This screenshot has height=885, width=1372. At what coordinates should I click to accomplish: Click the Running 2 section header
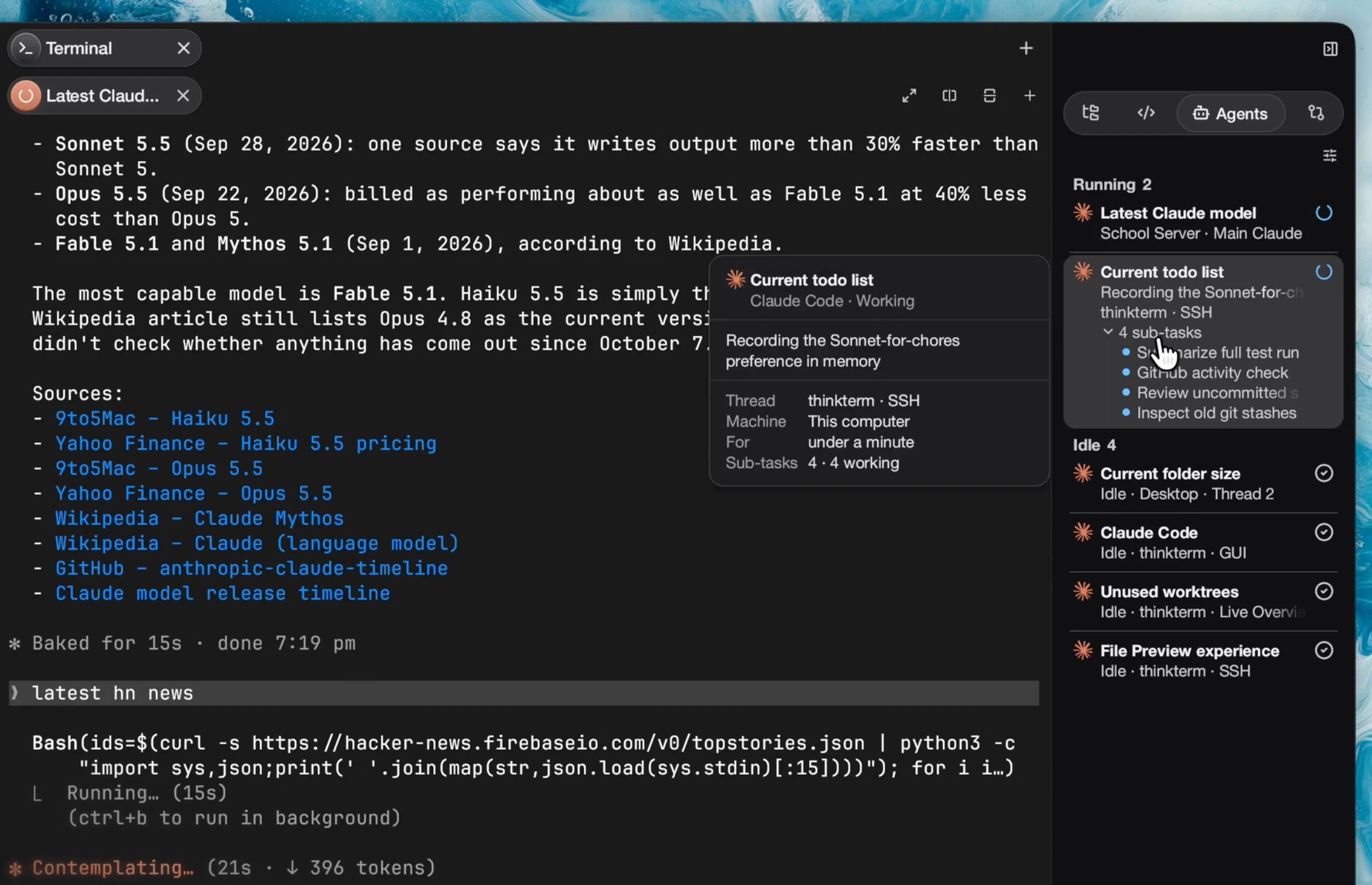pyautogui.click(x=1112, y=184)
